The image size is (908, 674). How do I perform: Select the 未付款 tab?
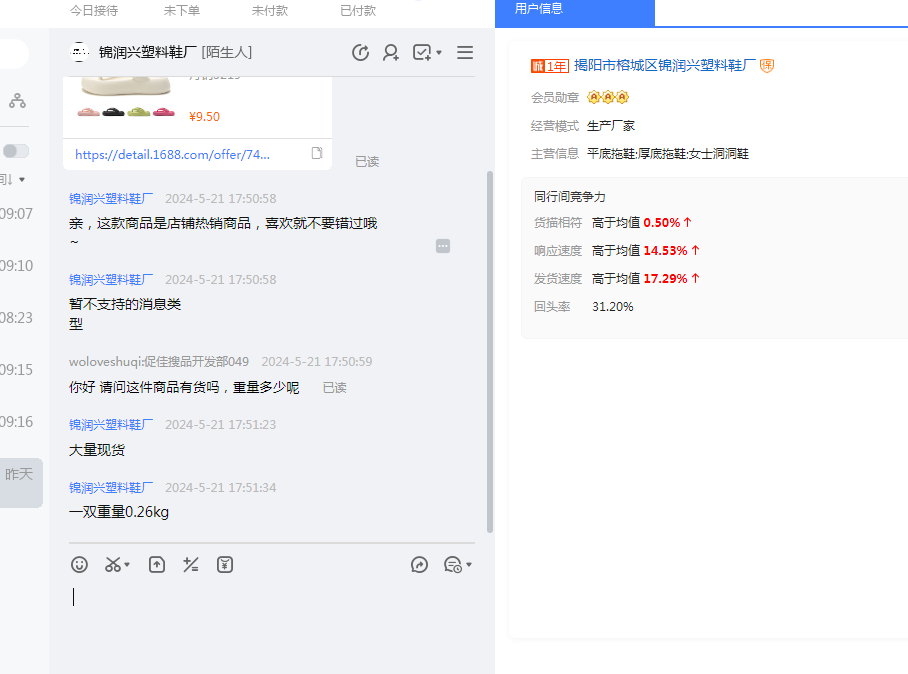pos(270,10)
